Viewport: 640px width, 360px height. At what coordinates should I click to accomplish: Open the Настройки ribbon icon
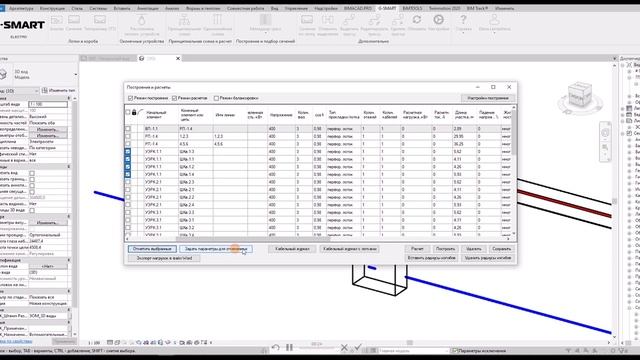[438, 20]
